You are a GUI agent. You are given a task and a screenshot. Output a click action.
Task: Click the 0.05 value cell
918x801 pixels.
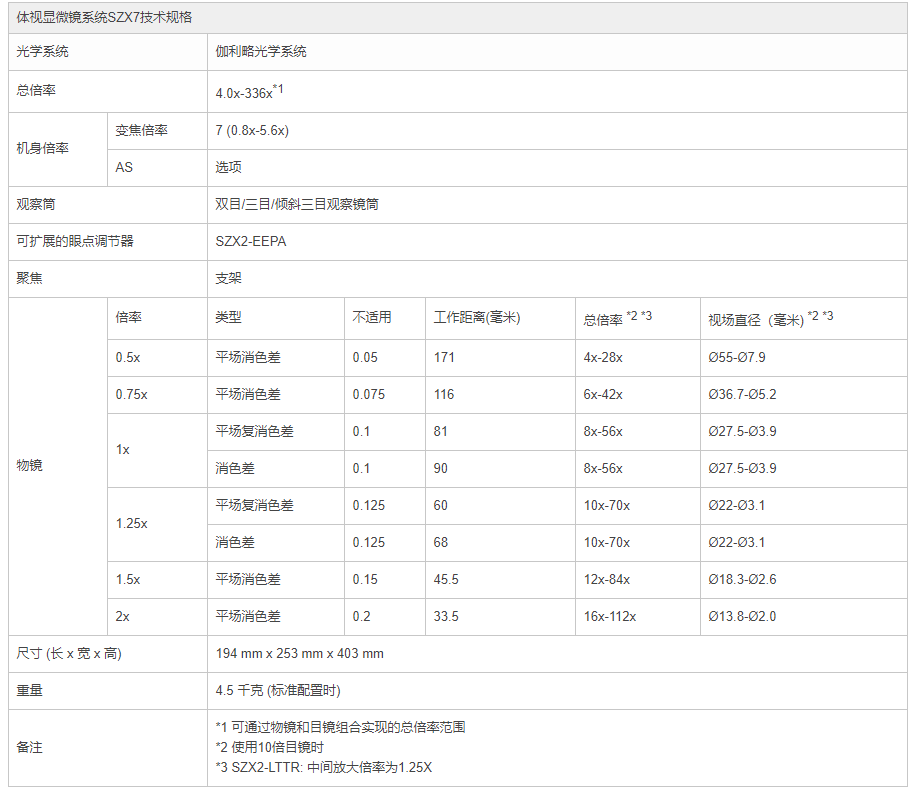point(365,358)
